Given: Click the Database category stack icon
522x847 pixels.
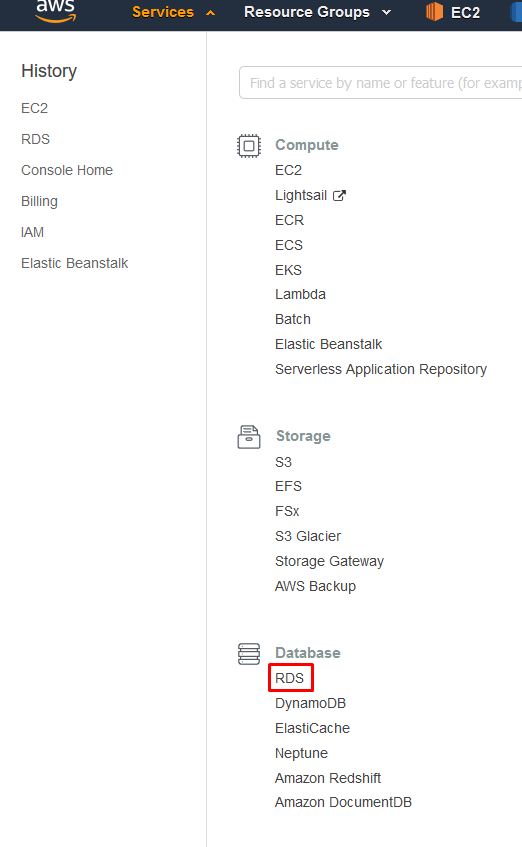Looking at the screenshot, I should point(249,654).
